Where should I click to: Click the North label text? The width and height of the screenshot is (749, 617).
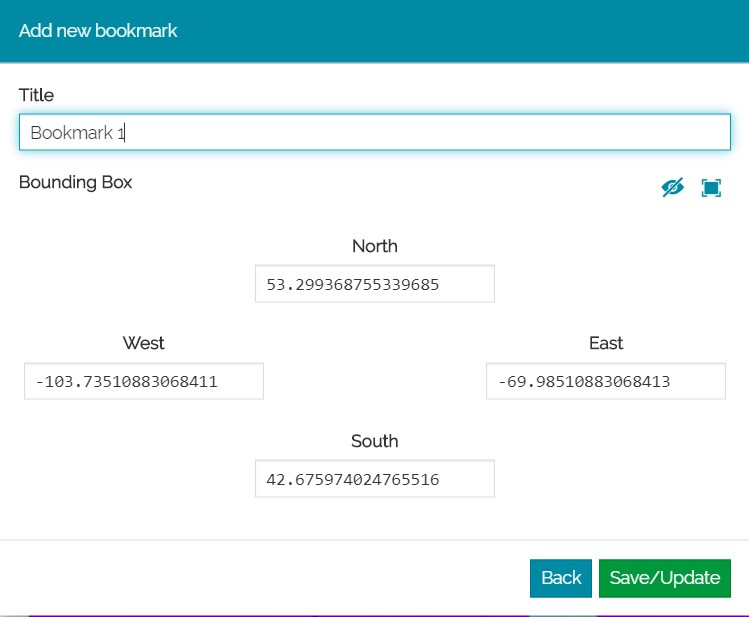coord(374,246)
